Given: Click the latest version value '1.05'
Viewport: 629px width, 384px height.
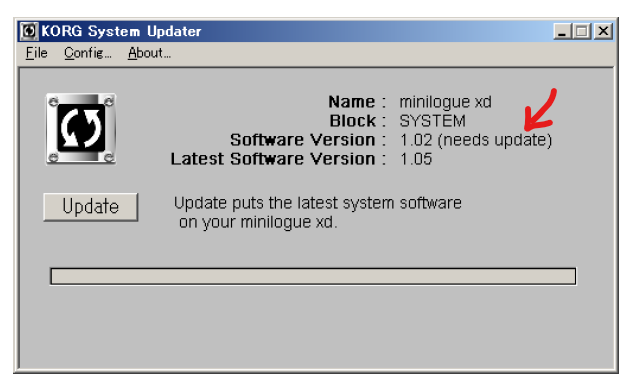Looking at the screenshot, I should pos(416,159).
